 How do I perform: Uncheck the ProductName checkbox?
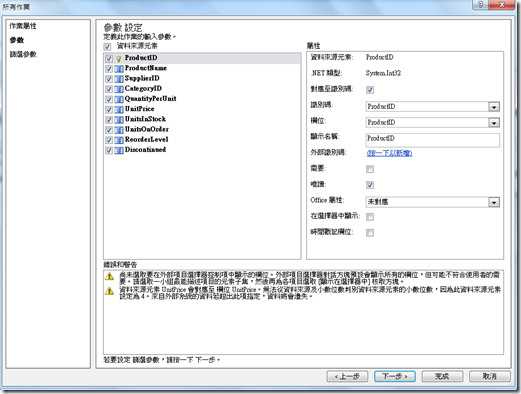109,69
